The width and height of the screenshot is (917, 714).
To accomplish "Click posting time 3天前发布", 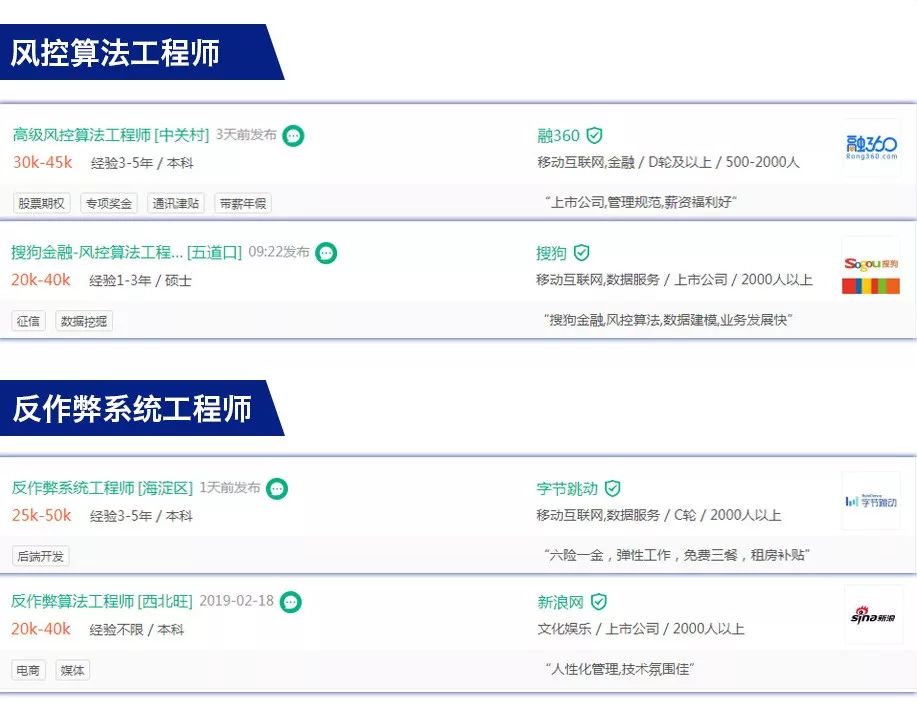I will 246,134.
